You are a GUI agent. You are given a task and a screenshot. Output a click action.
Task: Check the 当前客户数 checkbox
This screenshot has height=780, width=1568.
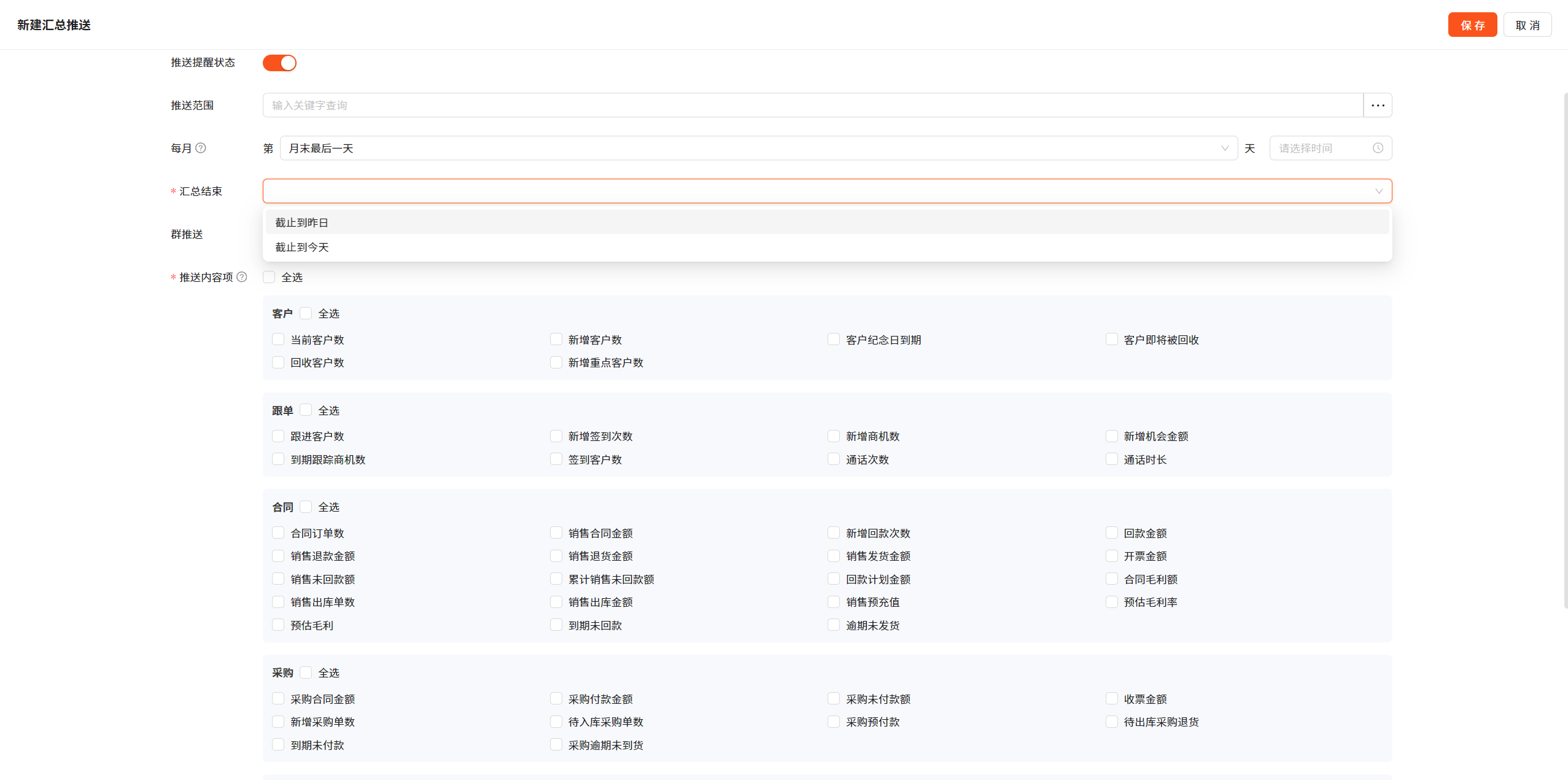(x=278, y=340)
